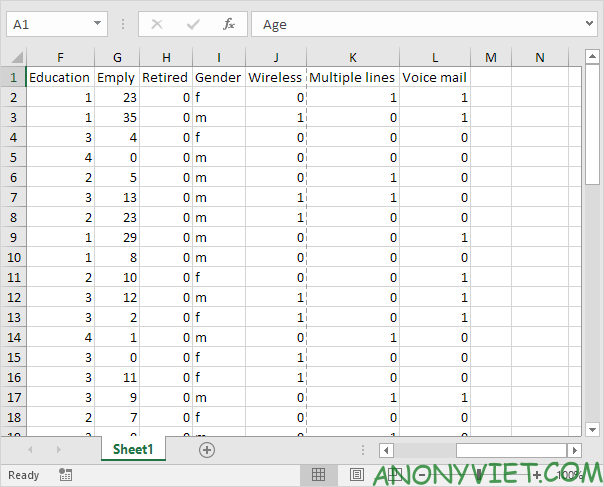Click the Insert Function fx icon
The image size is (604, 487).
point(228,24)
